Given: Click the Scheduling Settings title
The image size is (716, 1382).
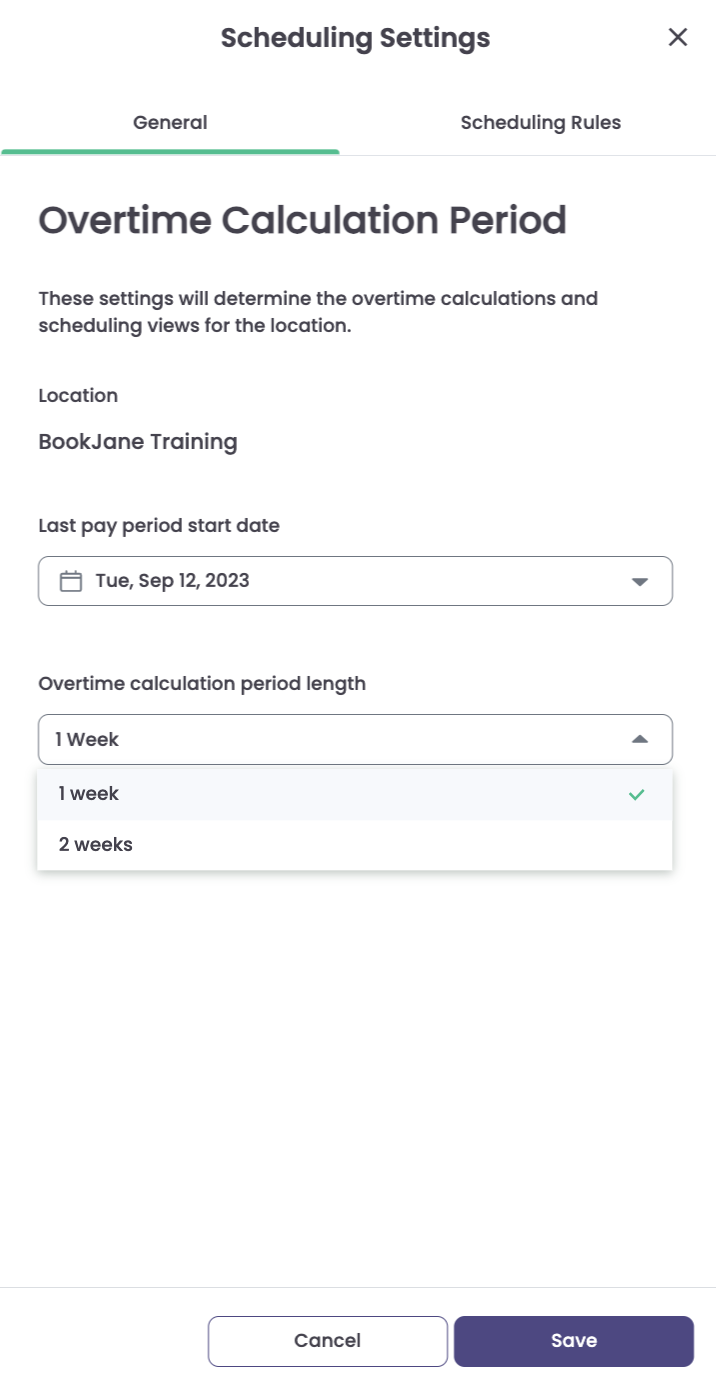Looking at the screenshot, I should (x=355, y=38).
